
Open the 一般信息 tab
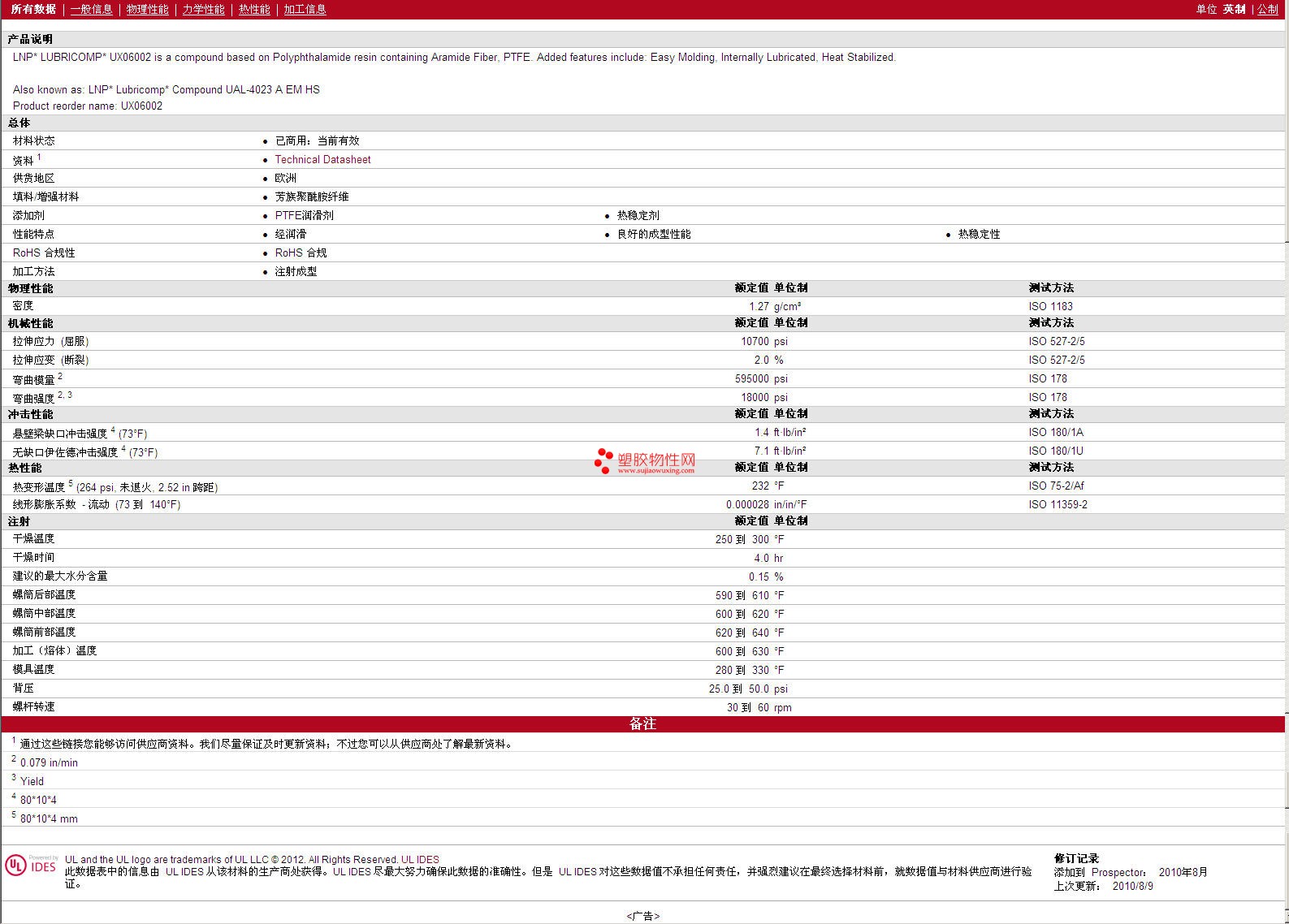click(91, 9)
